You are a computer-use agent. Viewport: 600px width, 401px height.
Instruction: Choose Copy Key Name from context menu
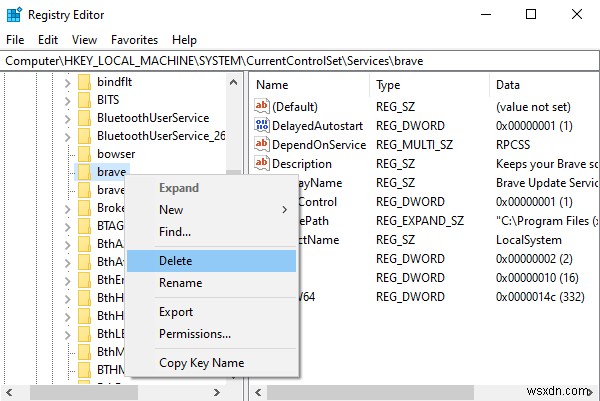pos(211,363)
